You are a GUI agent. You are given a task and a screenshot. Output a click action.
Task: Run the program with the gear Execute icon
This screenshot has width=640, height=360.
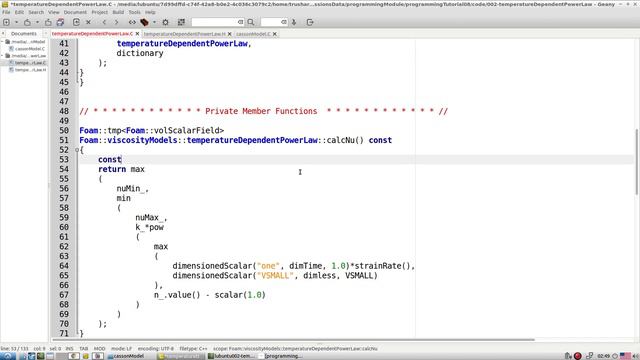pos(165,22)
